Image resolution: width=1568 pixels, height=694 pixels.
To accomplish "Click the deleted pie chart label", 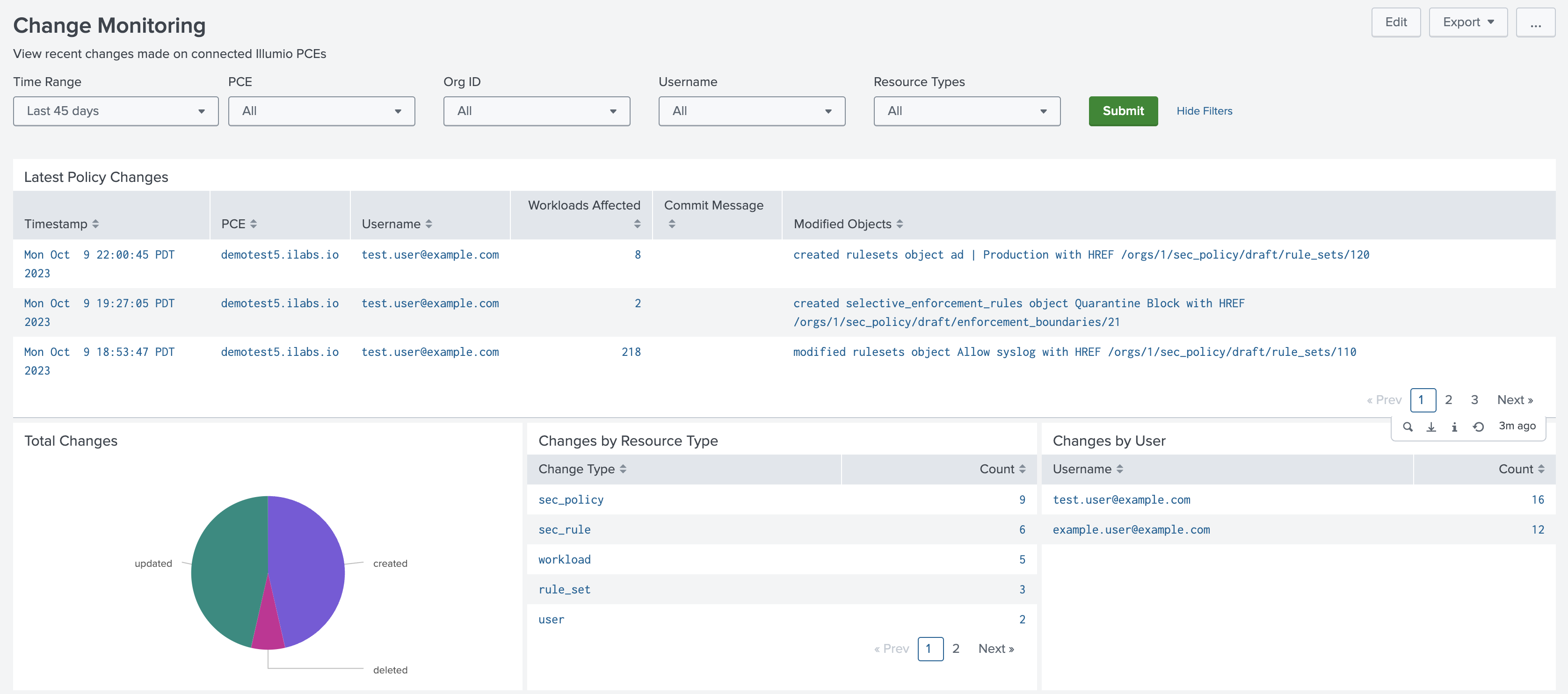I will (x=390, y=670).
